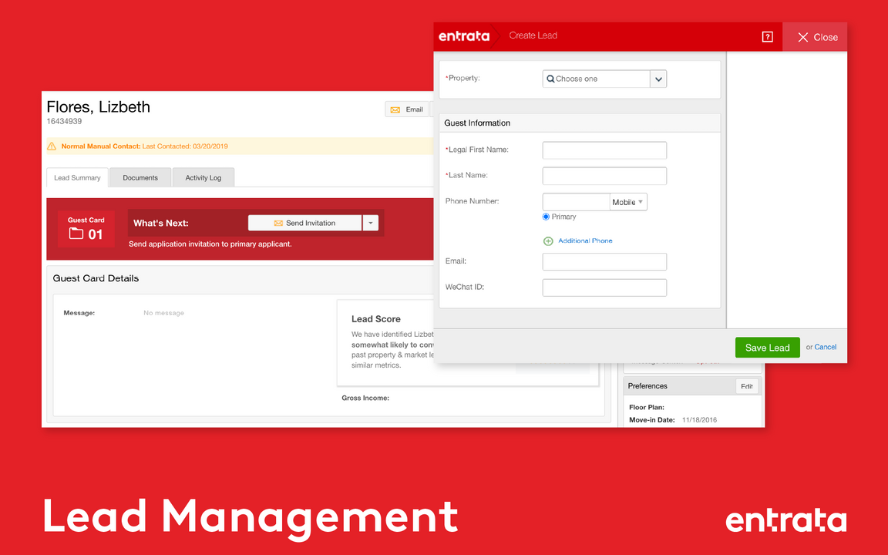Select the Primary phone radio button
Screen dimensions: 888x555
[546, 217]
